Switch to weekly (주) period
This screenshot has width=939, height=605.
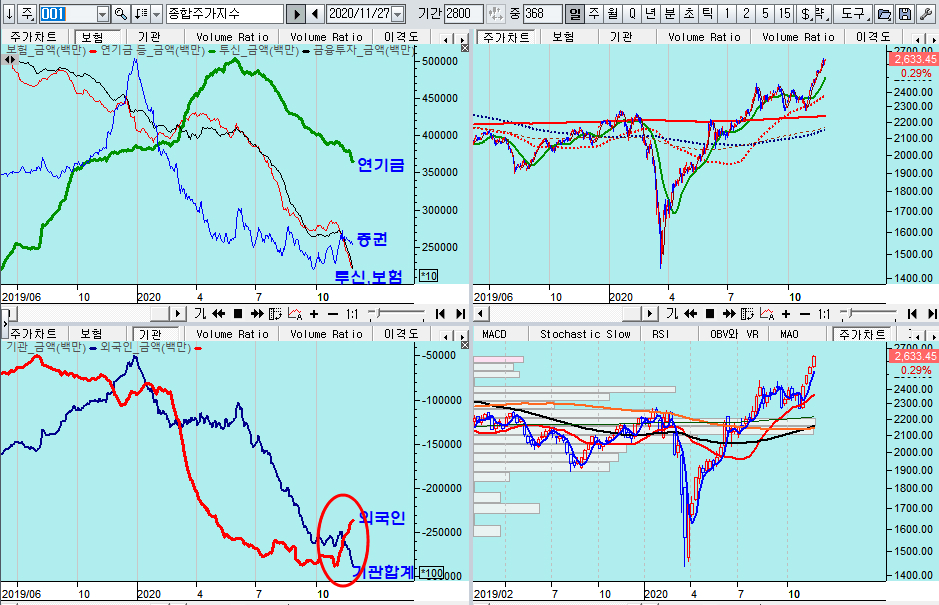click(593, 14)
